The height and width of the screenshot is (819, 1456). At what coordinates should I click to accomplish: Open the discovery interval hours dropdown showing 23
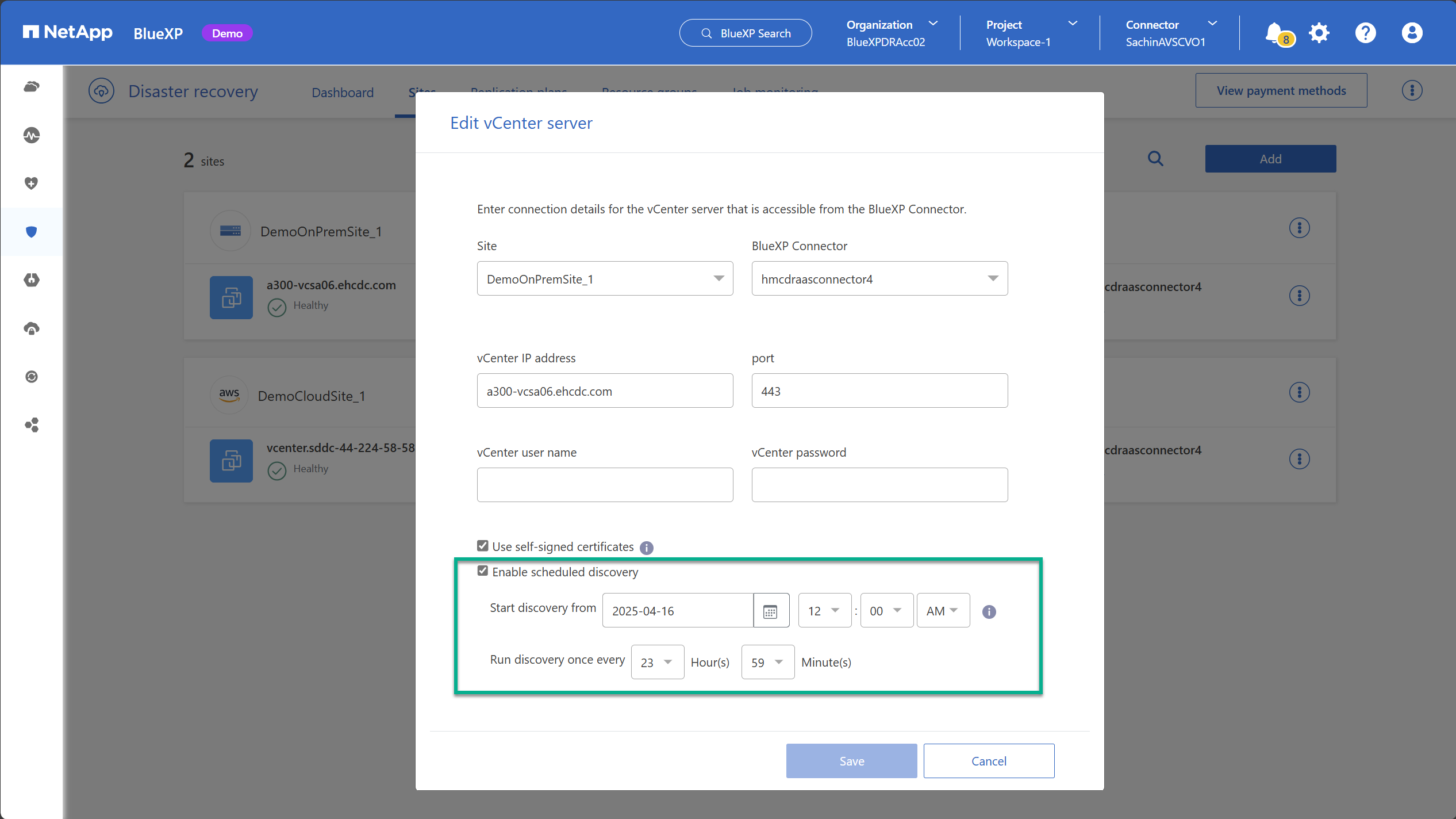point(658,663)
